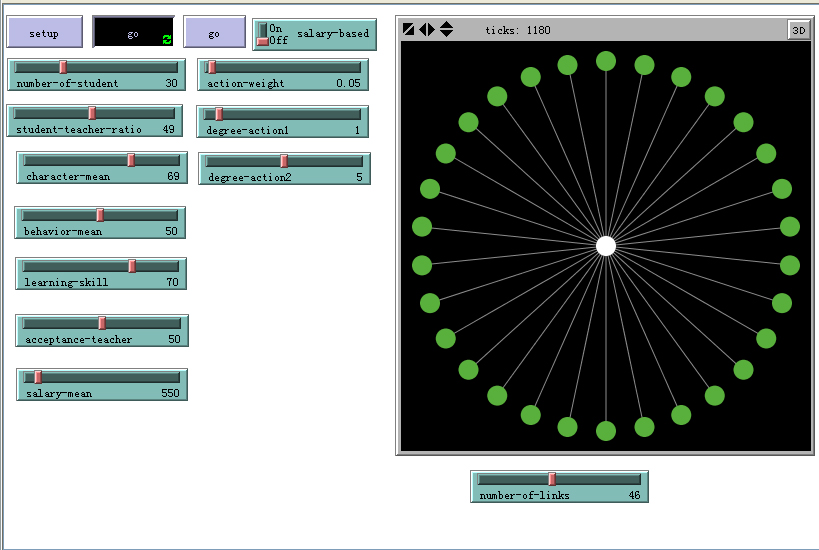
Task: Switch the view to 3D
Action: [x=798, y=30]
